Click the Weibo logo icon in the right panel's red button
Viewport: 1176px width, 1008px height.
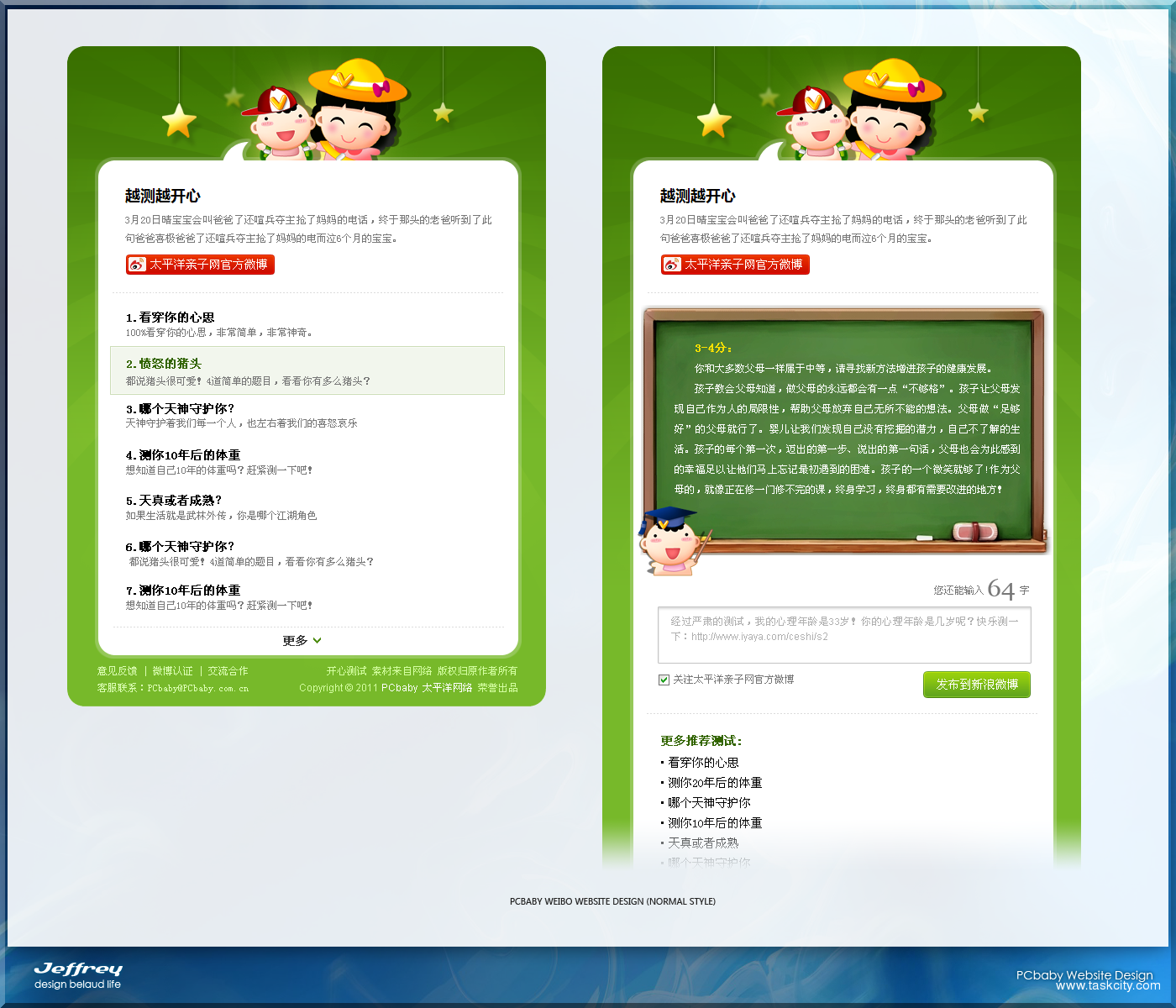pos(672,265)
